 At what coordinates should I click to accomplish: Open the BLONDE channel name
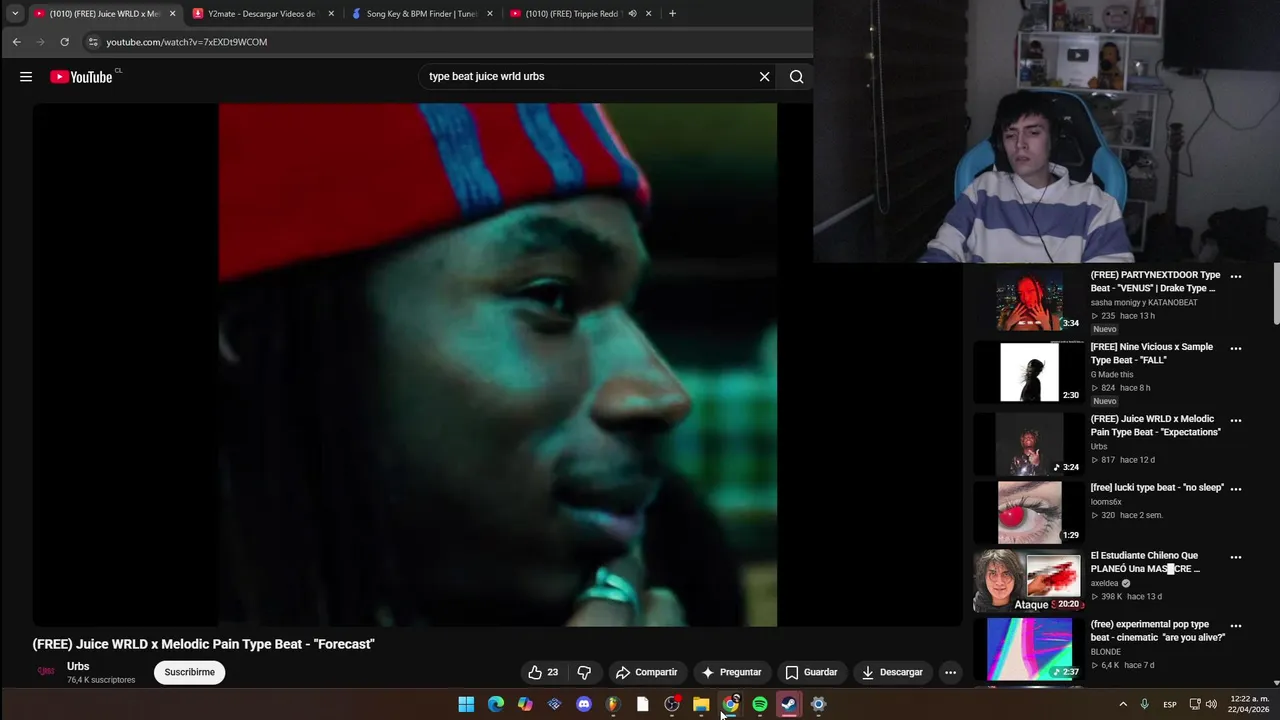(1107, 652)
